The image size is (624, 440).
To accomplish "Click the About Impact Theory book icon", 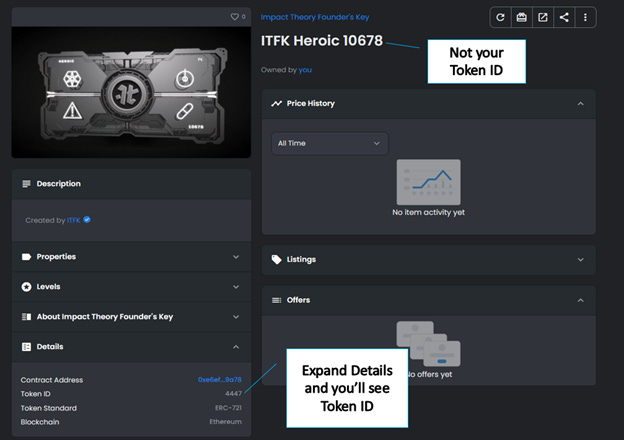I will tap(26, 317).
